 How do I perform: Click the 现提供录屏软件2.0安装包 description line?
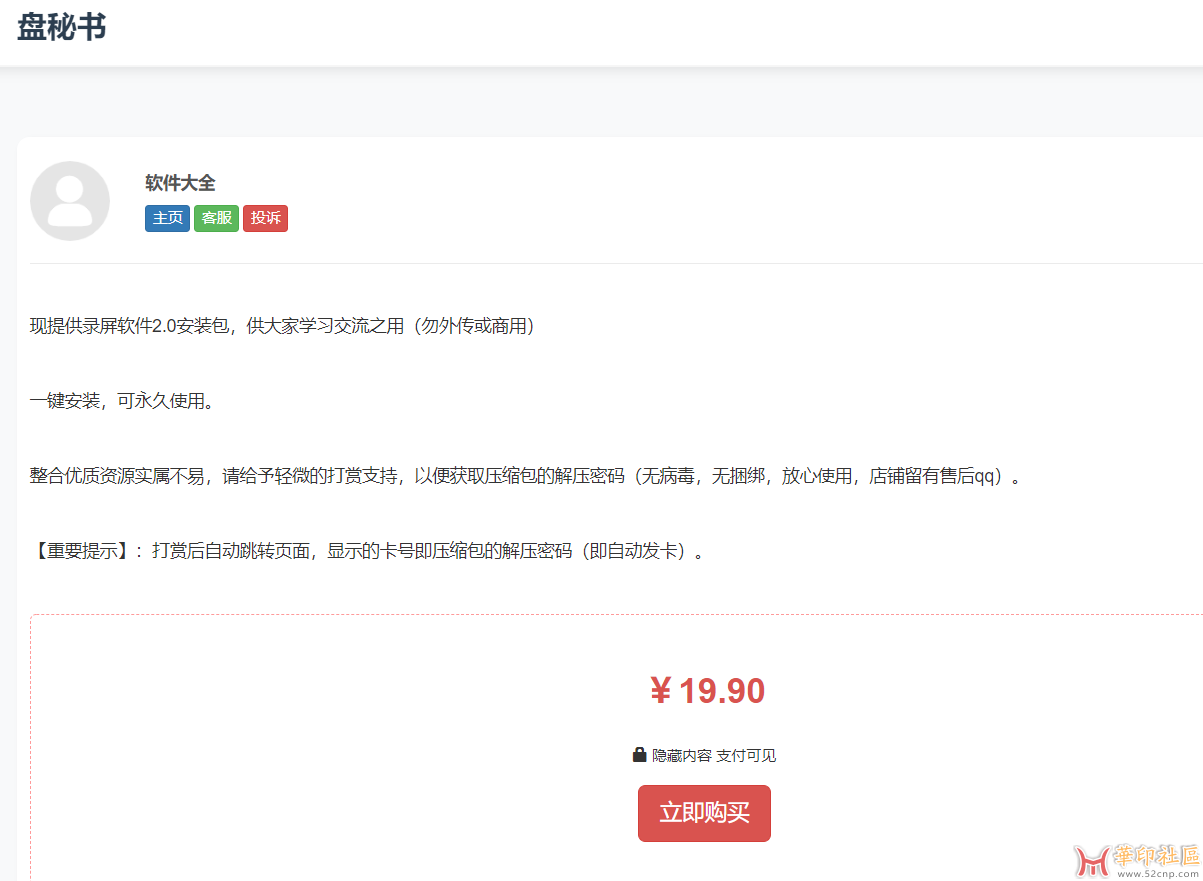tap(282, 326)
